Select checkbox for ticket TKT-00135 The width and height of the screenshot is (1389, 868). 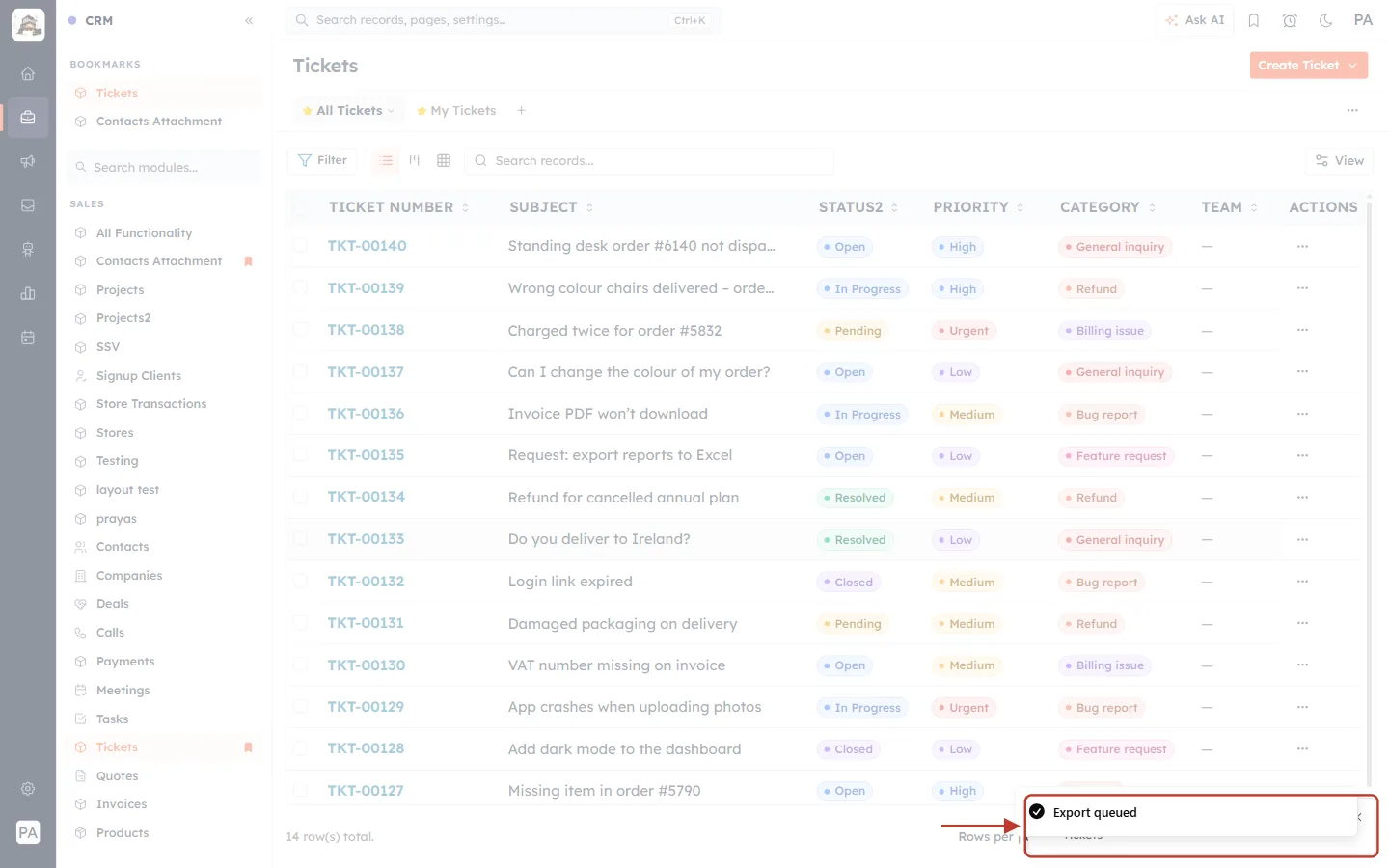(300, 455)
